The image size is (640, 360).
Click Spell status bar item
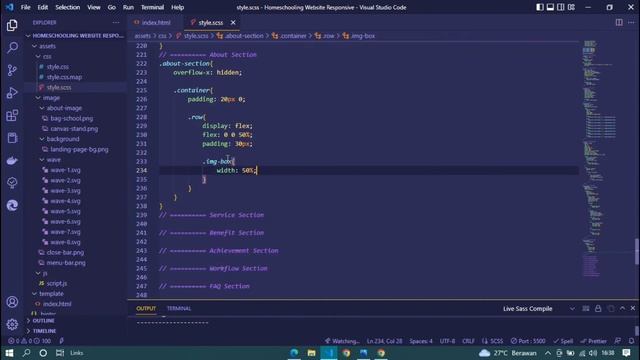click(563, 341)
